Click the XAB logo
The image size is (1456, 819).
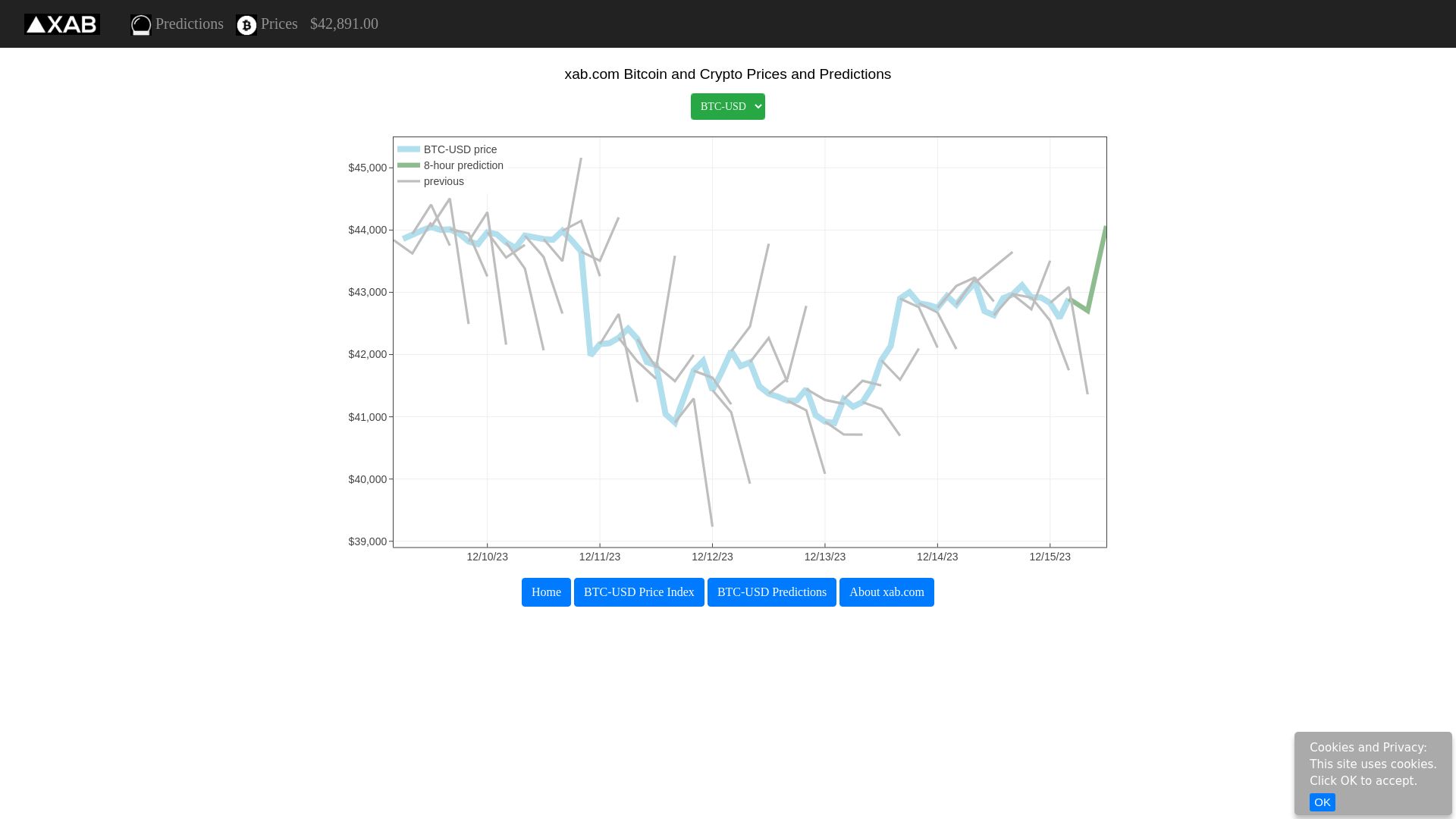(x=61, y=24)
